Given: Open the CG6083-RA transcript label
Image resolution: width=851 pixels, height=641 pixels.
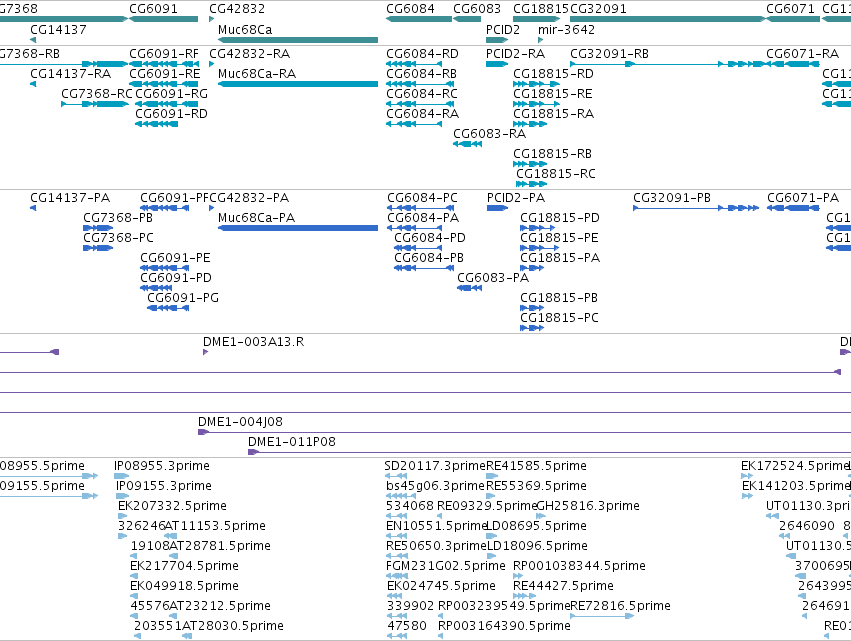Looking at the screenshot, I should click(x=490, y=134).
